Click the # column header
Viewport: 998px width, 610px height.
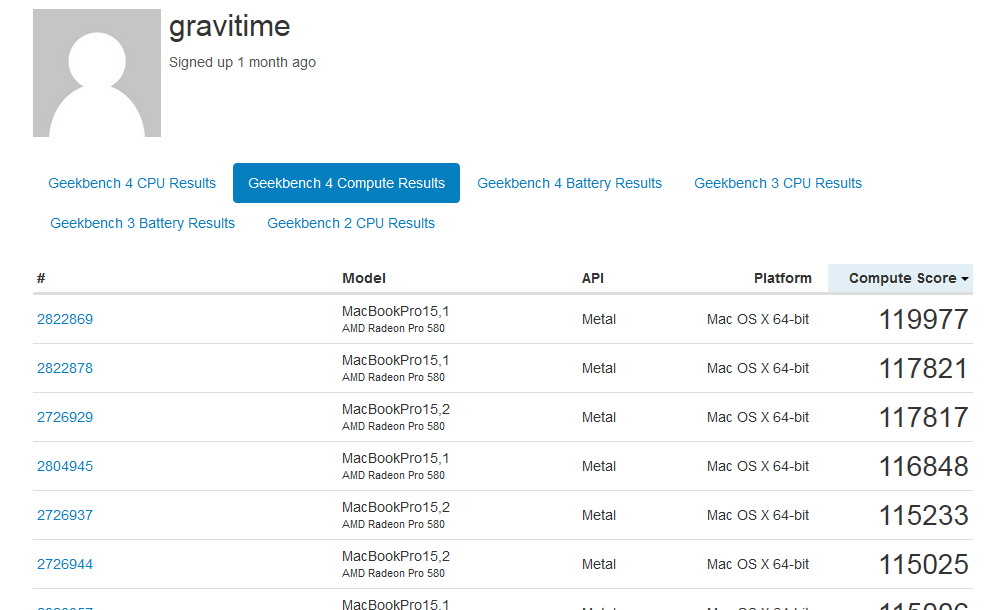pyautogui.click(x=41, y=278)
